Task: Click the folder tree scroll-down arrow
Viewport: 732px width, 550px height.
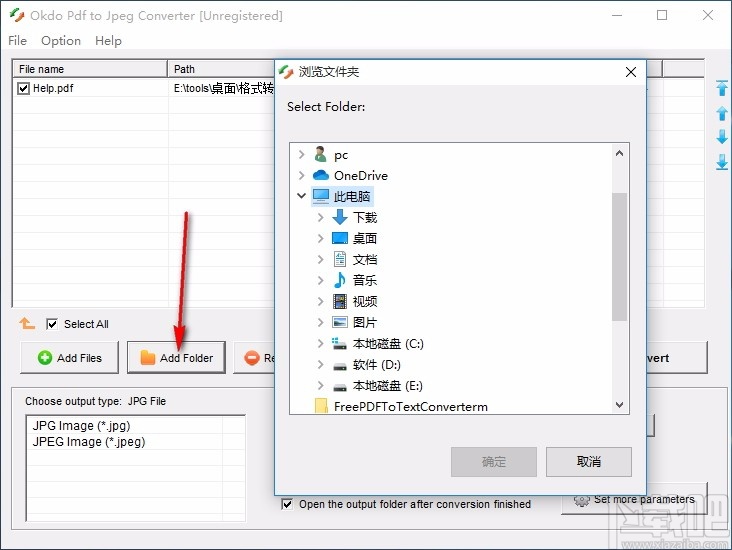Action: [x=619, y=404]
